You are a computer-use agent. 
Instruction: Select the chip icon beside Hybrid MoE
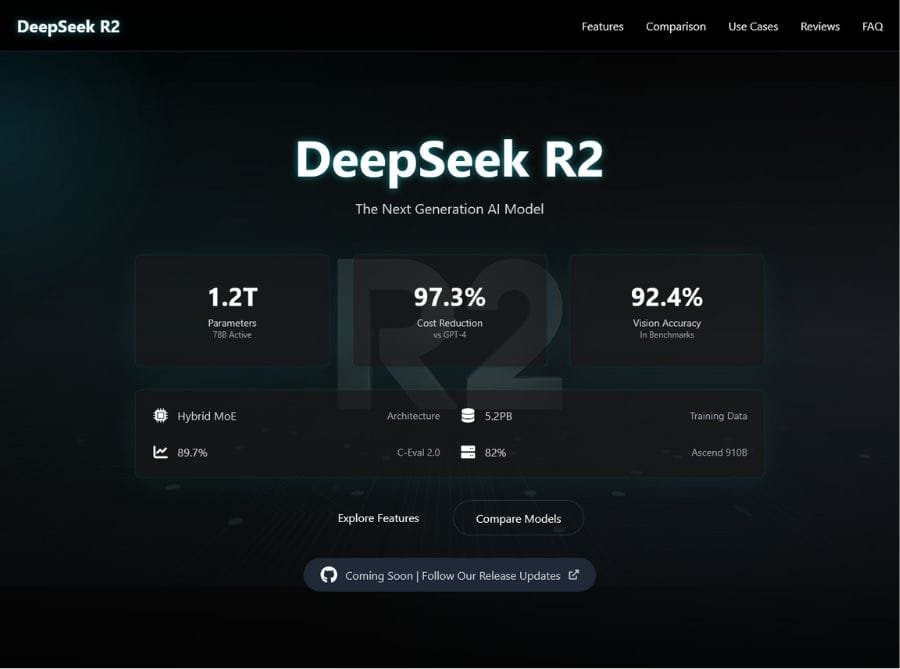(x=159, y=416)
